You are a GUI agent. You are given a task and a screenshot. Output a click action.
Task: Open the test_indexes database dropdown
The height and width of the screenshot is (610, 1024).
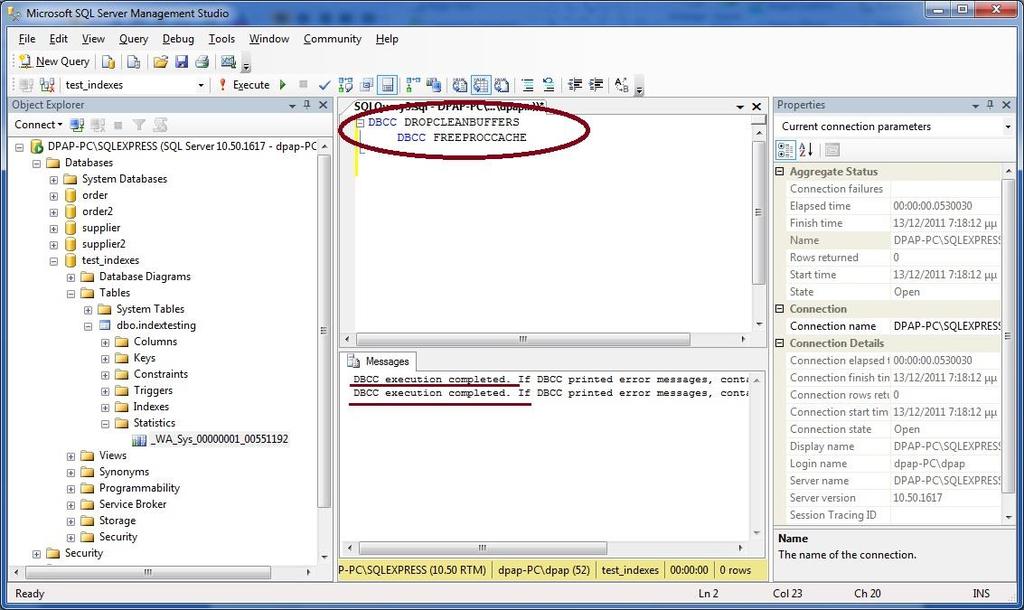point(200,85)
